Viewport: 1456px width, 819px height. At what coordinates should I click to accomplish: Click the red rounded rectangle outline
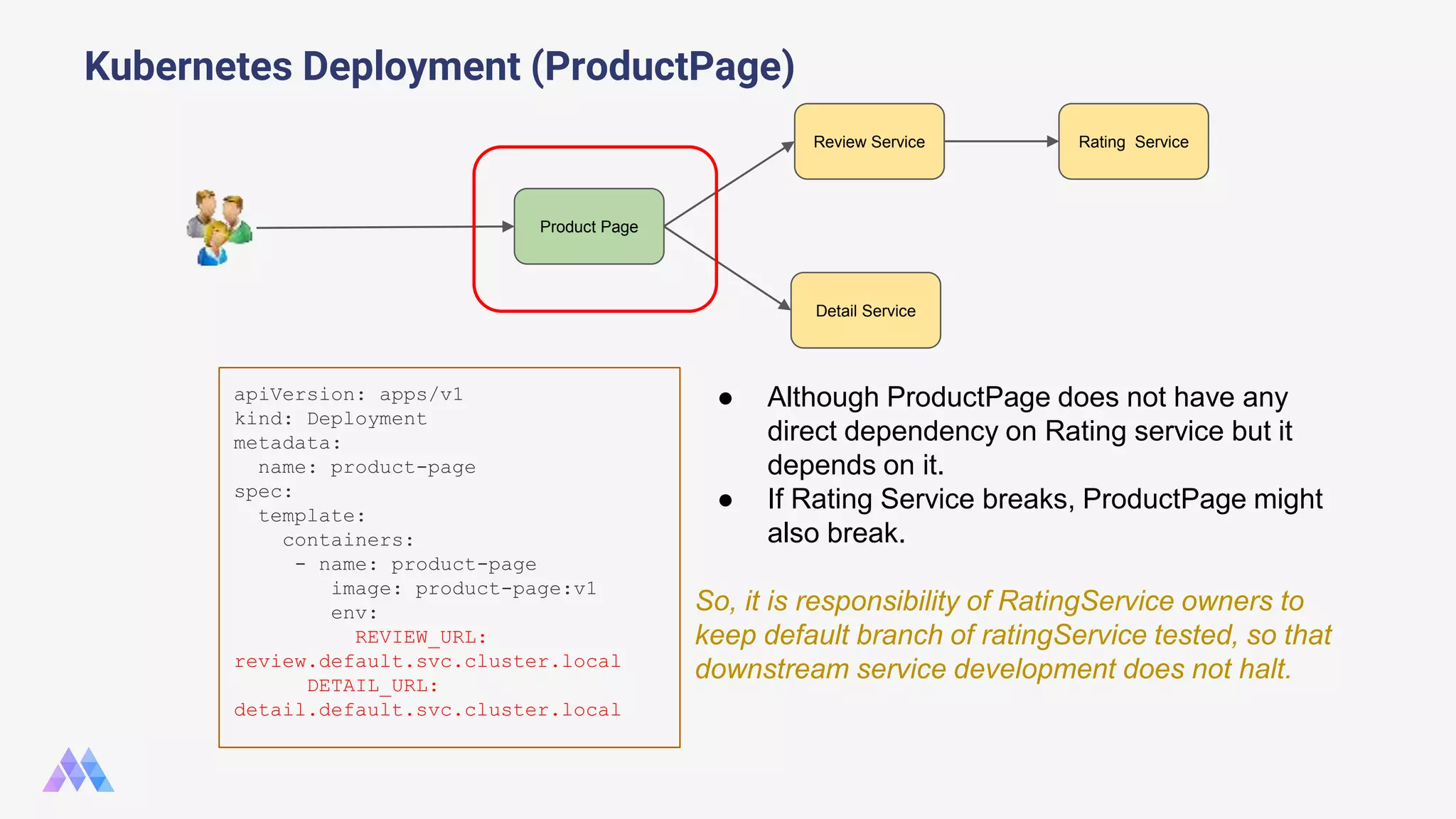tap(594, 148)
